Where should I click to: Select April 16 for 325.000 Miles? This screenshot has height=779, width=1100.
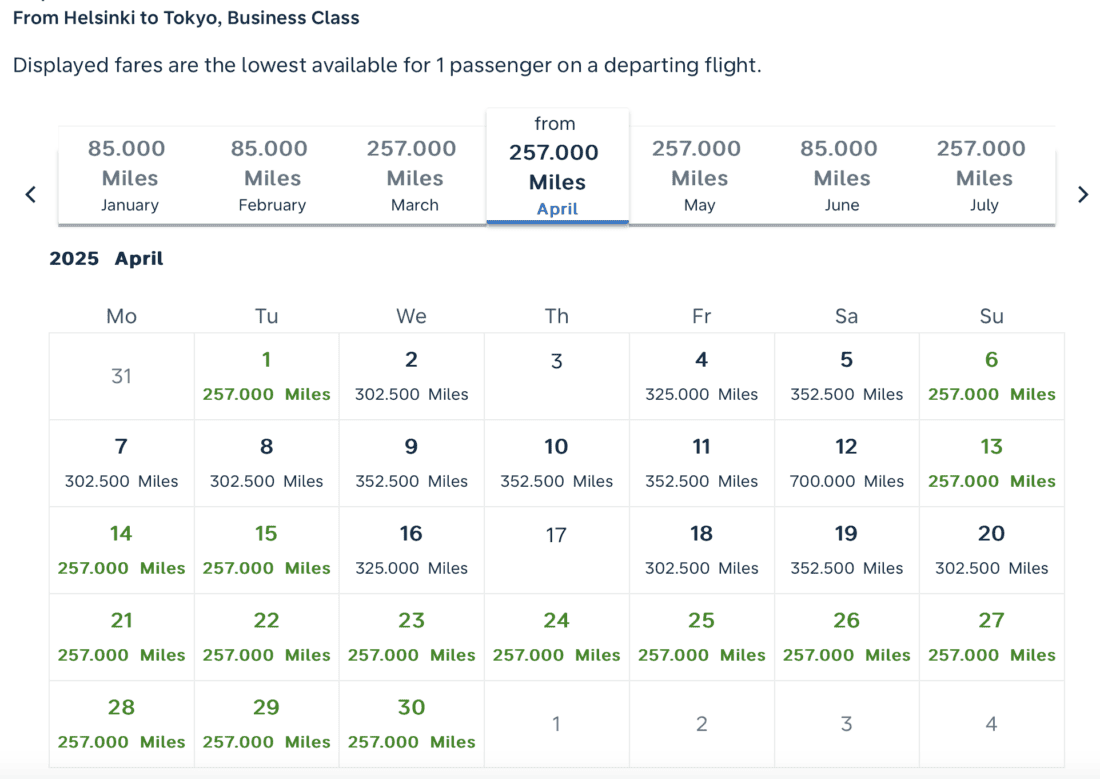(x=411, y=550)
